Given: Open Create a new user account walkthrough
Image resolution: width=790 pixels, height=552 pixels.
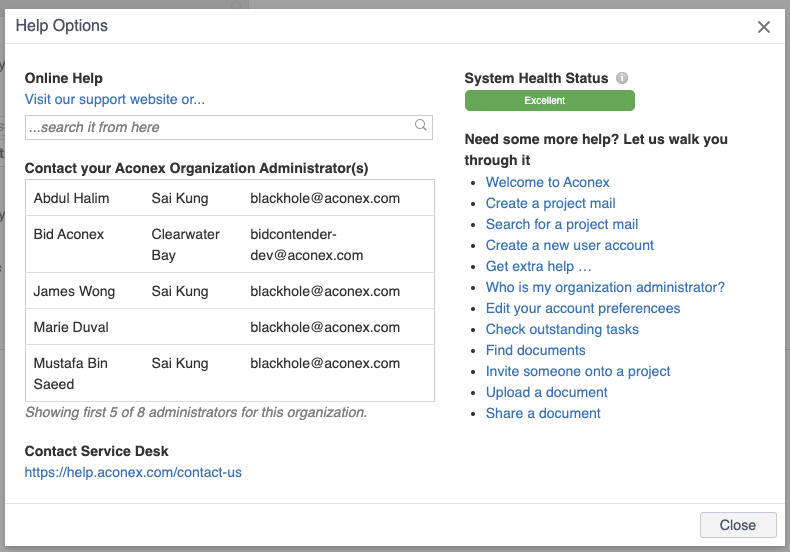Looking at the screenshot, I should coord(569,245).
